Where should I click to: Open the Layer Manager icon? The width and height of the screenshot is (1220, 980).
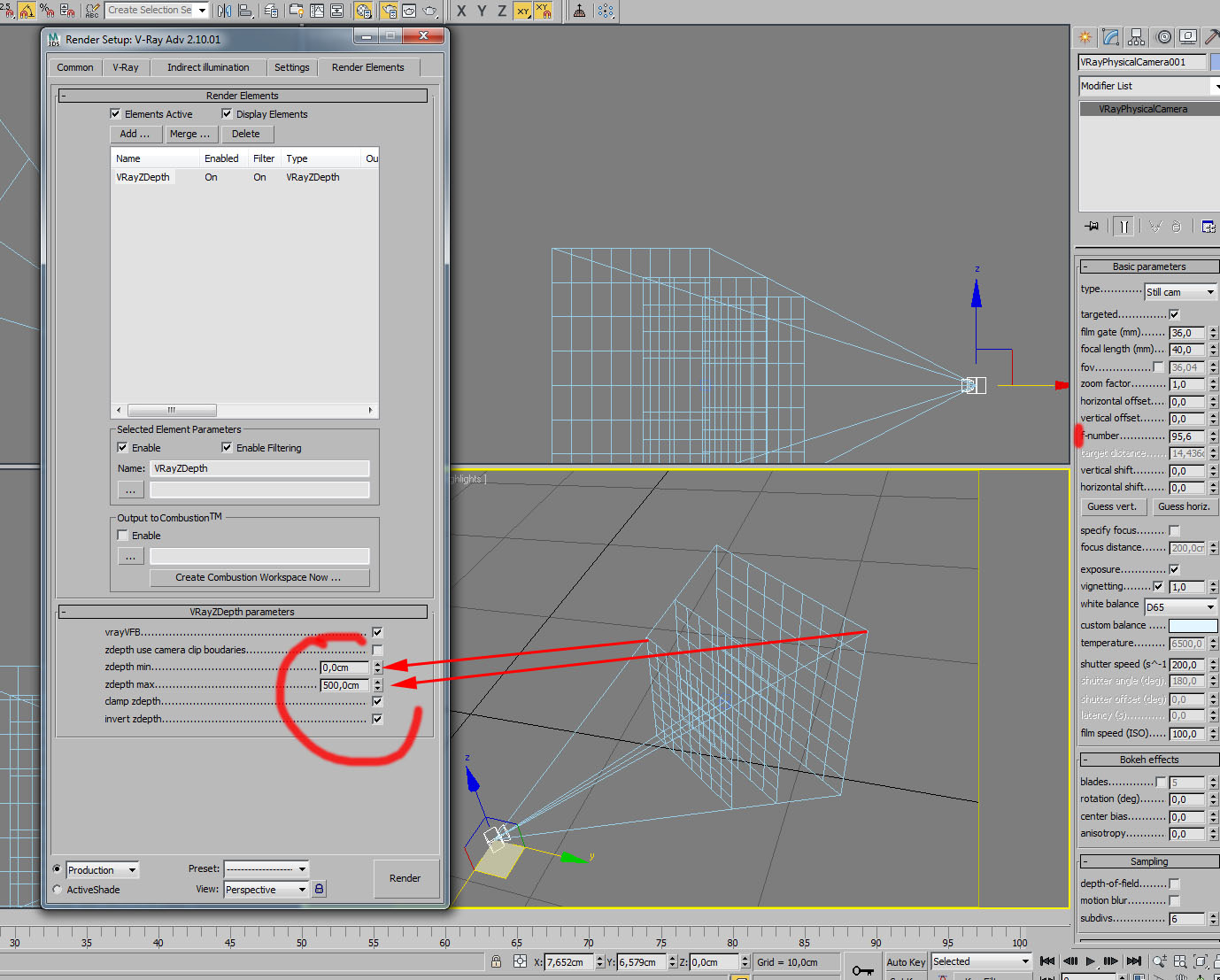pos(272,11)
